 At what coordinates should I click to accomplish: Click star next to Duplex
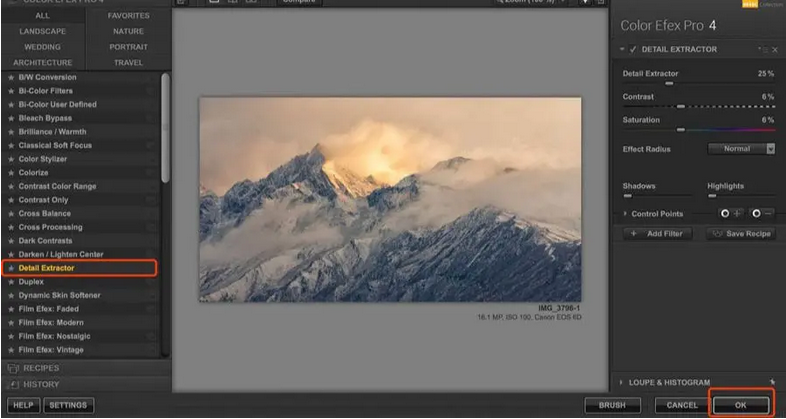(x=11, y=282)
